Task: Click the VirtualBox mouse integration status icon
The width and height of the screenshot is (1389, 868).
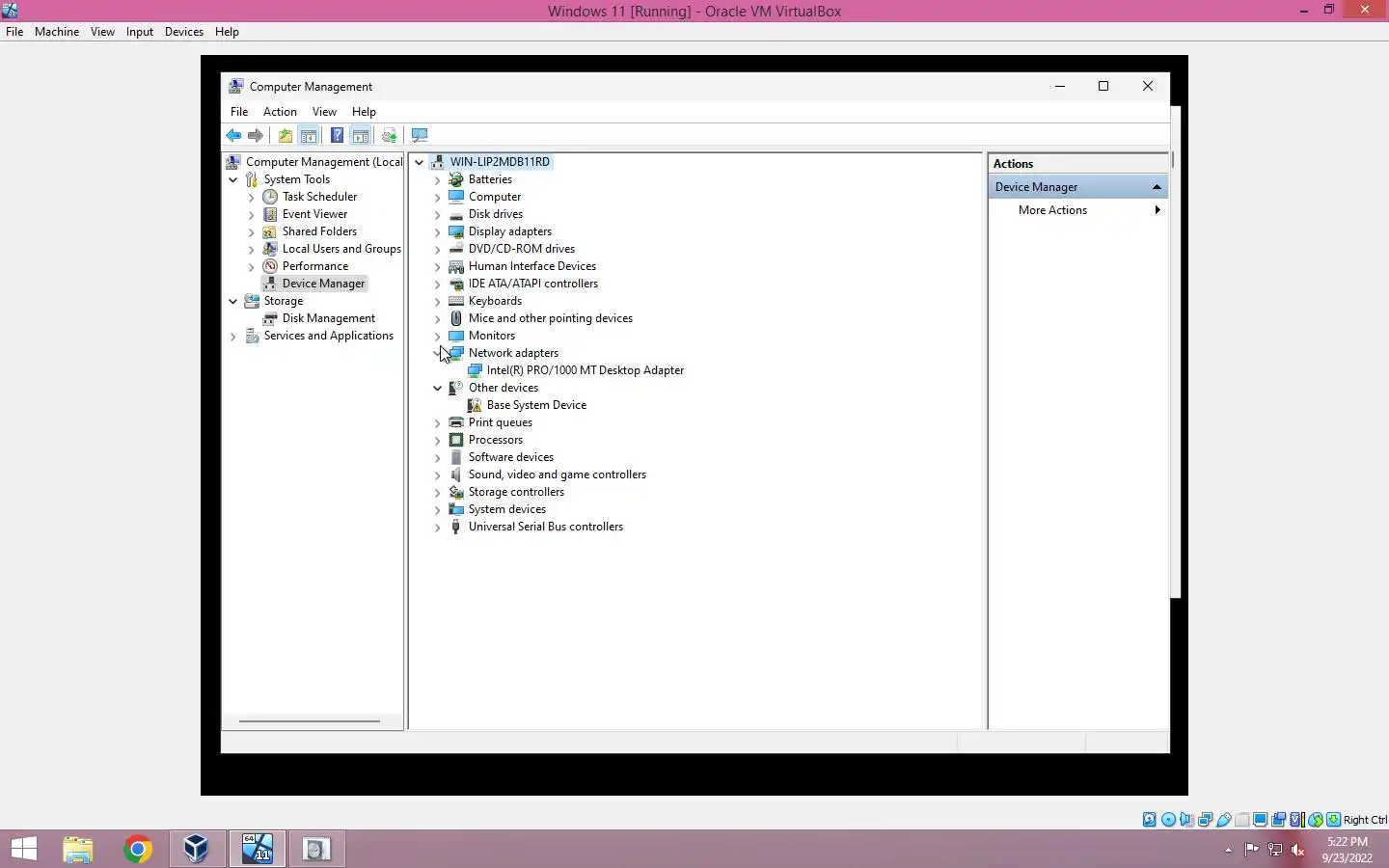Action: (x=1315, y=820)
